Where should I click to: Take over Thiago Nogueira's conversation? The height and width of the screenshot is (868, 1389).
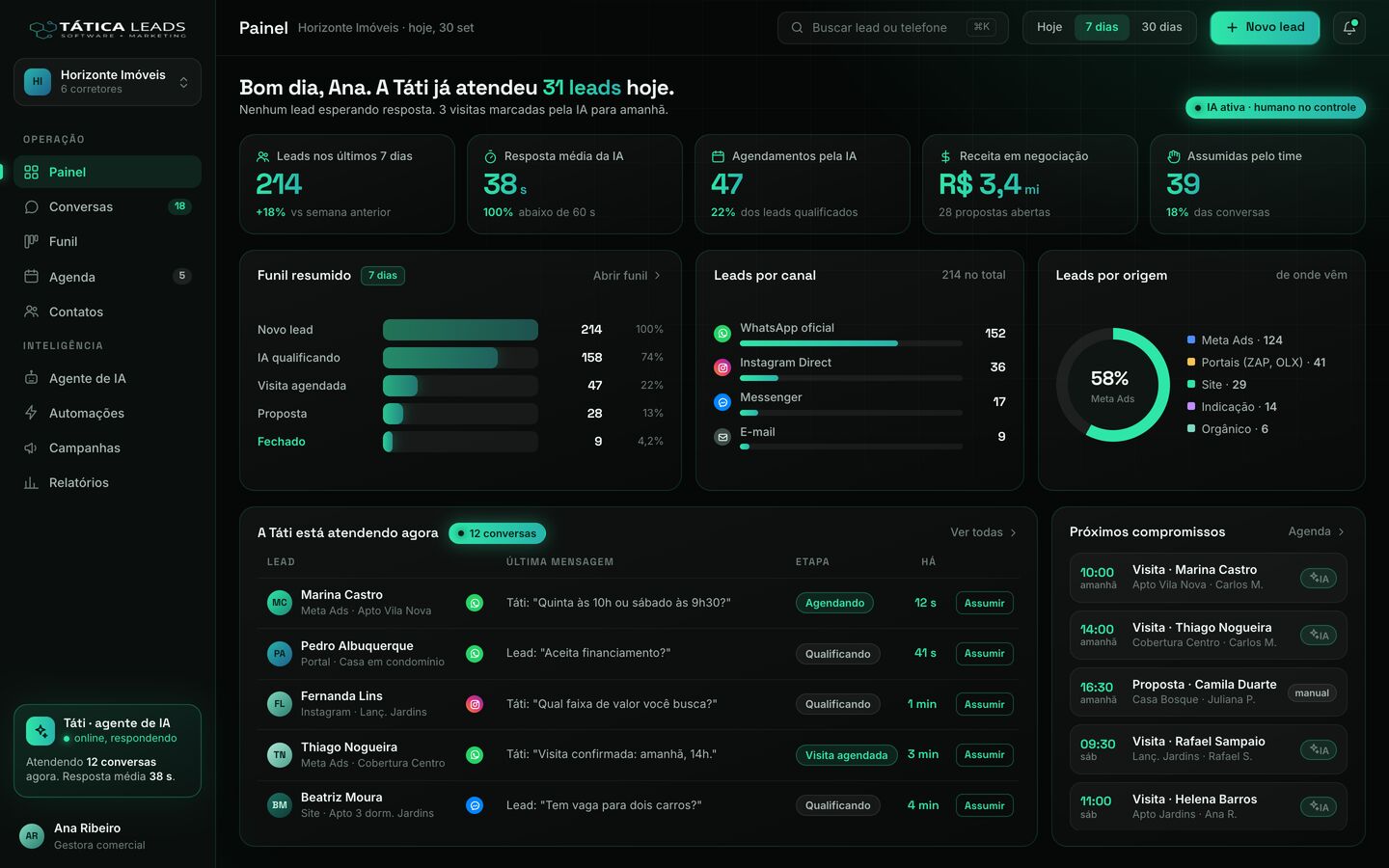[x=984, y=754]
